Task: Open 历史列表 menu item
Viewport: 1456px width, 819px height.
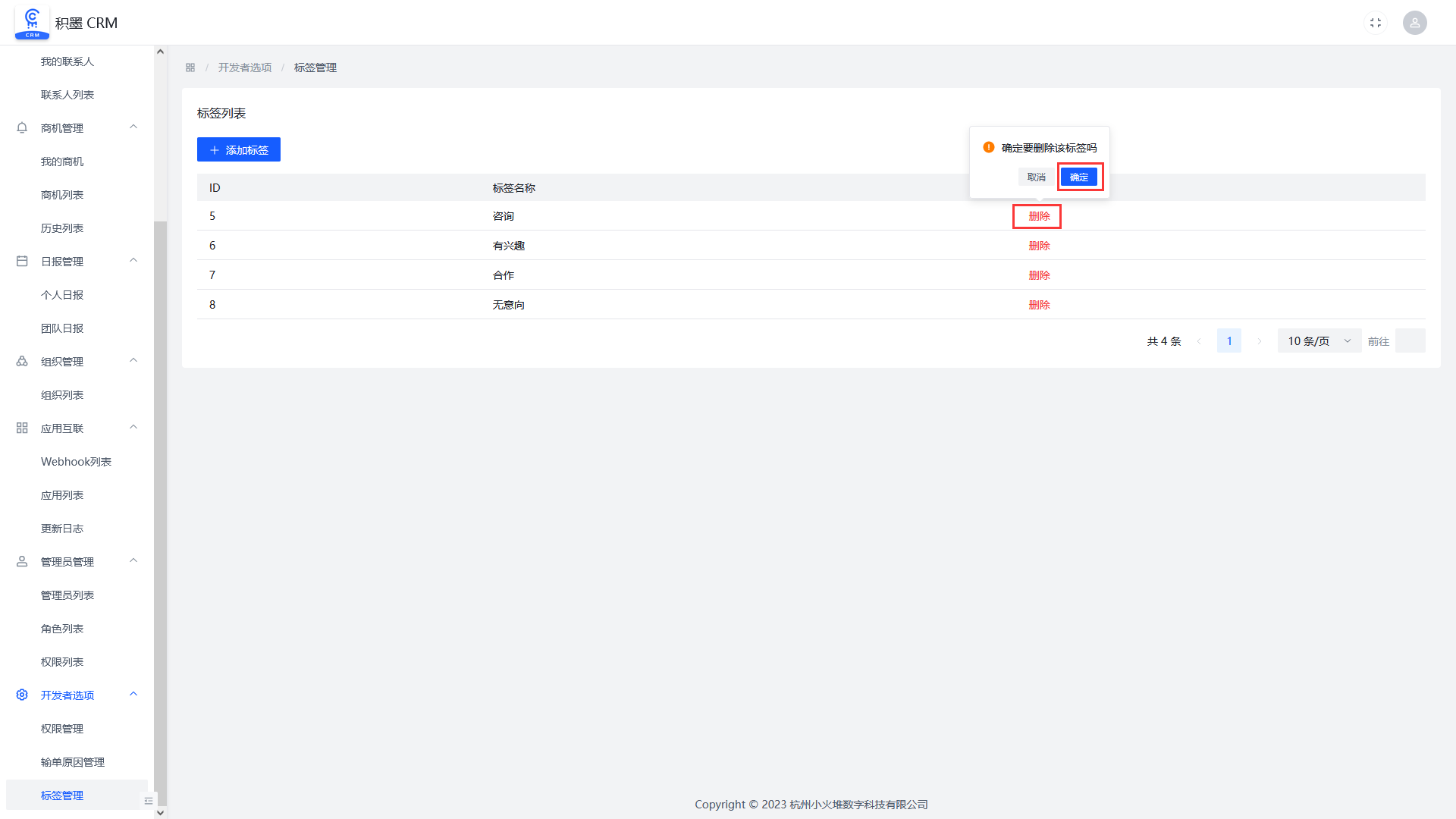Action: click(x=62, y=228)
